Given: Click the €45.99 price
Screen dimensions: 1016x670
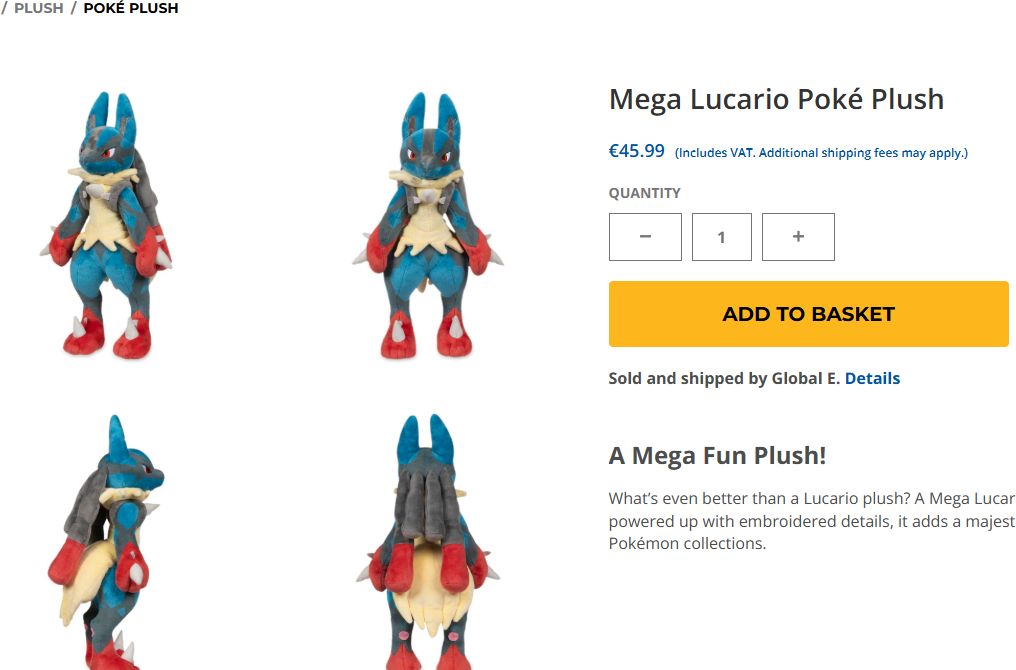Looking at the screenshot, I should 637,151.
